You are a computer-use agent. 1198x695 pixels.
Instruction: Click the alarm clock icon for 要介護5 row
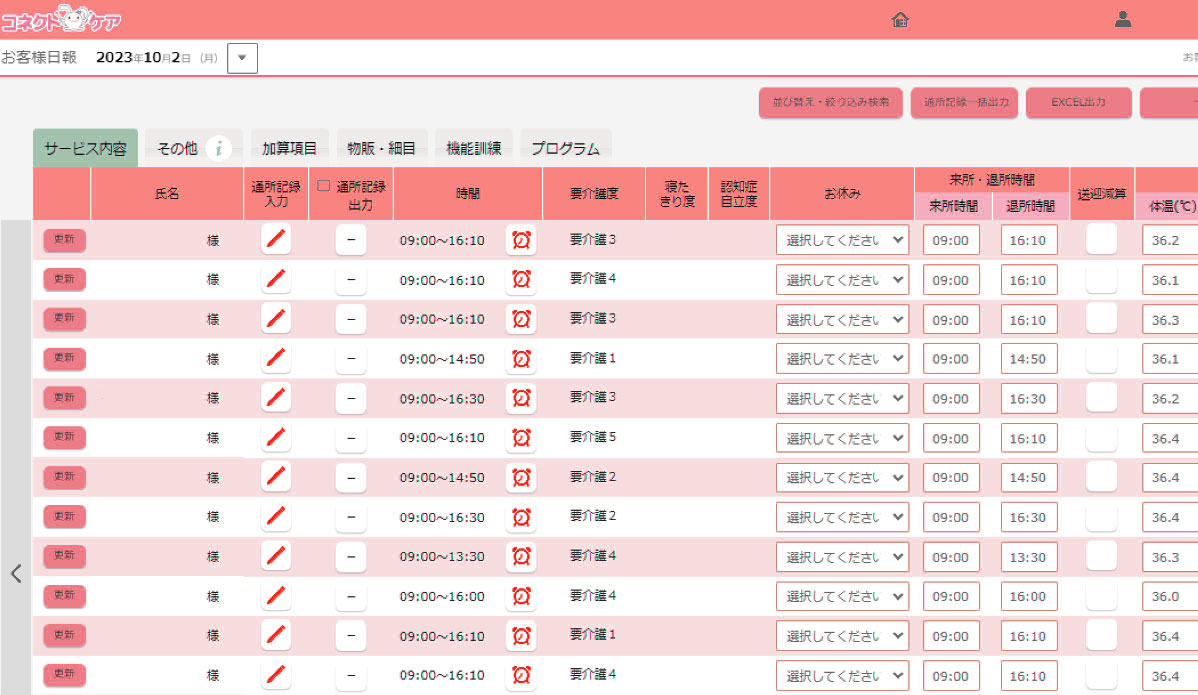tap(521, 438)
